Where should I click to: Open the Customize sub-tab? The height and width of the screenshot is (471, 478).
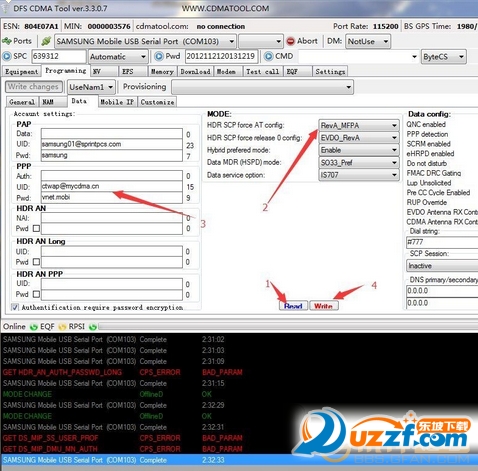pos(157,102)
